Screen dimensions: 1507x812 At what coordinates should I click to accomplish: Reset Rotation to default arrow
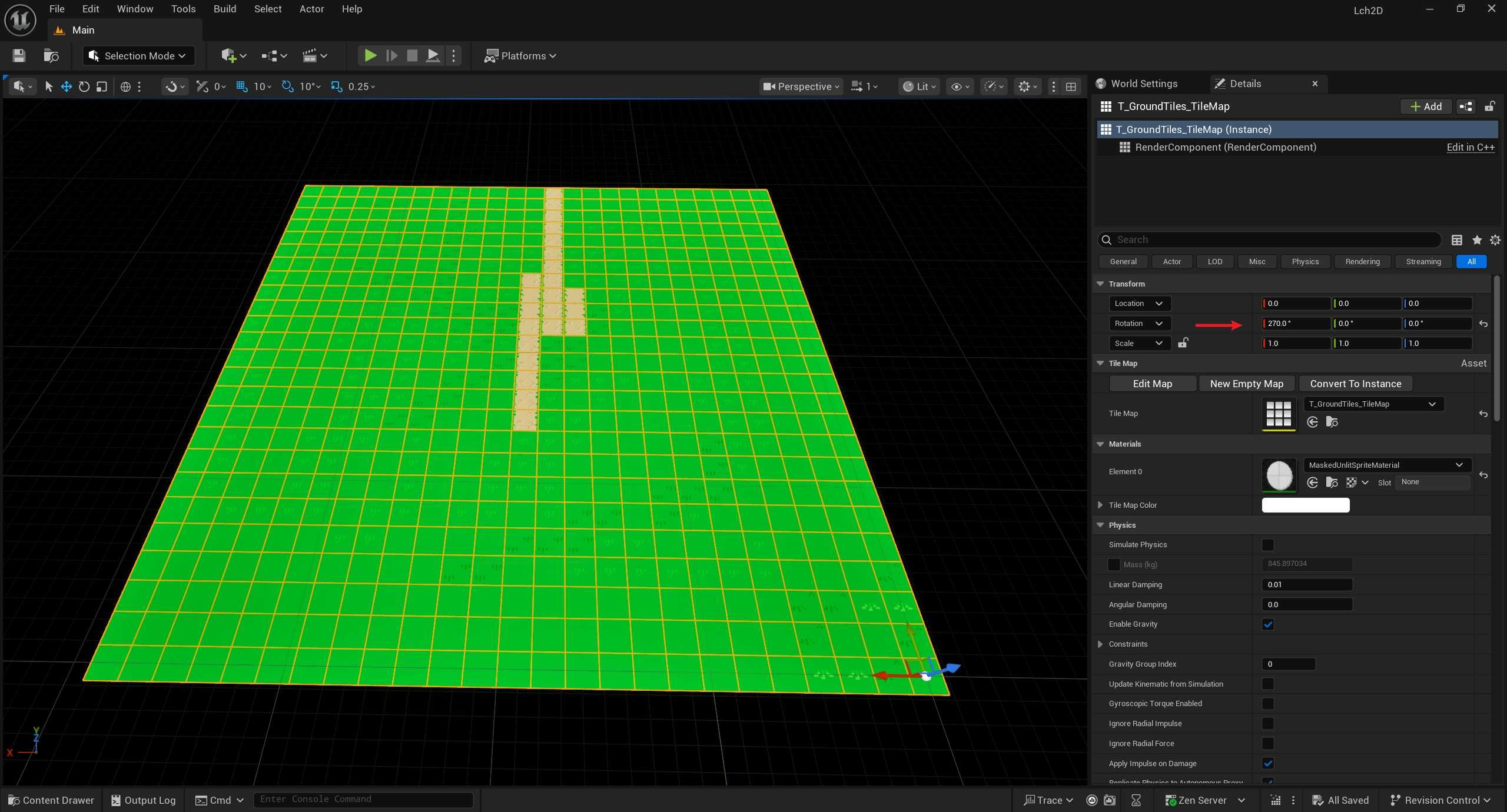(1483, 324)
